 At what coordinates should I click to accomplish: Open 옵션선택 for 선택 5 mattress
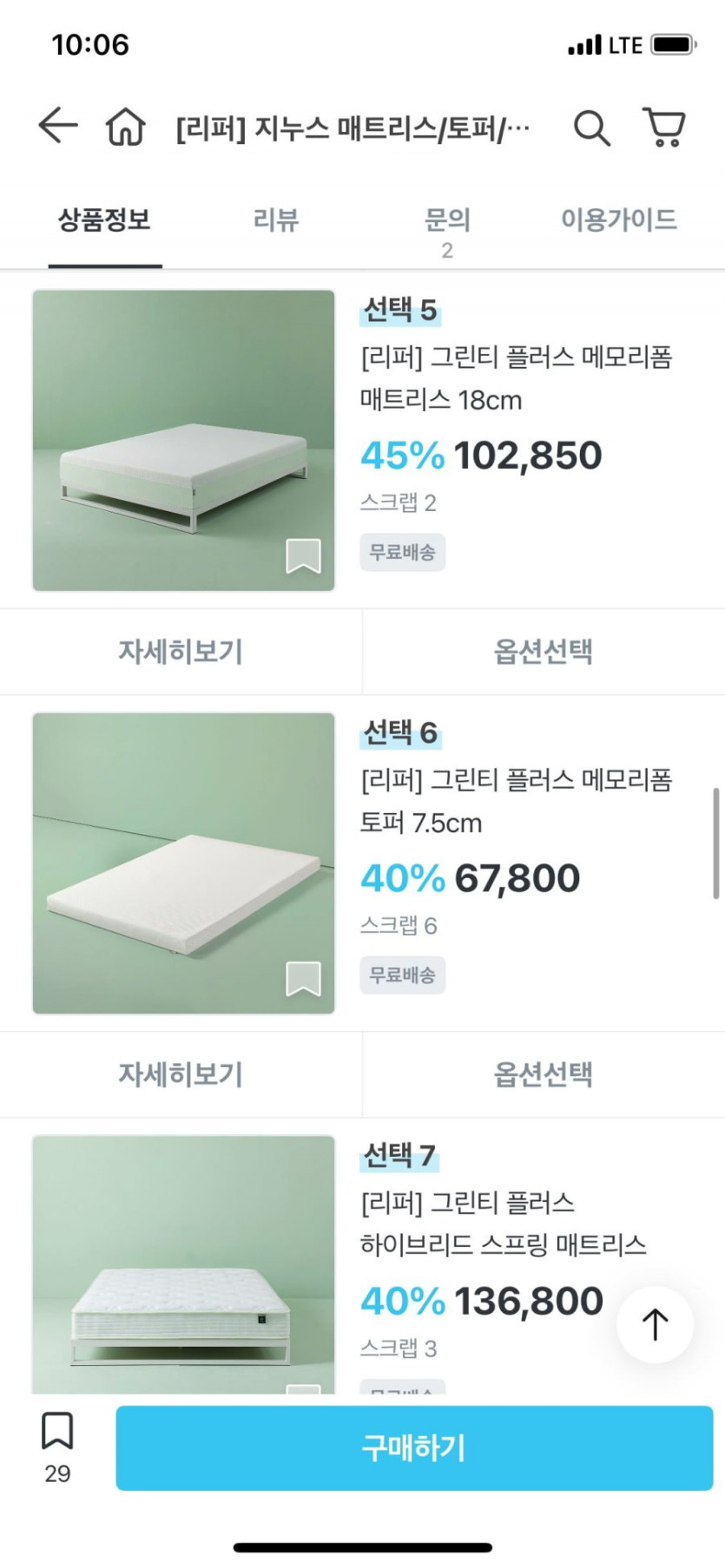point(544,652)
